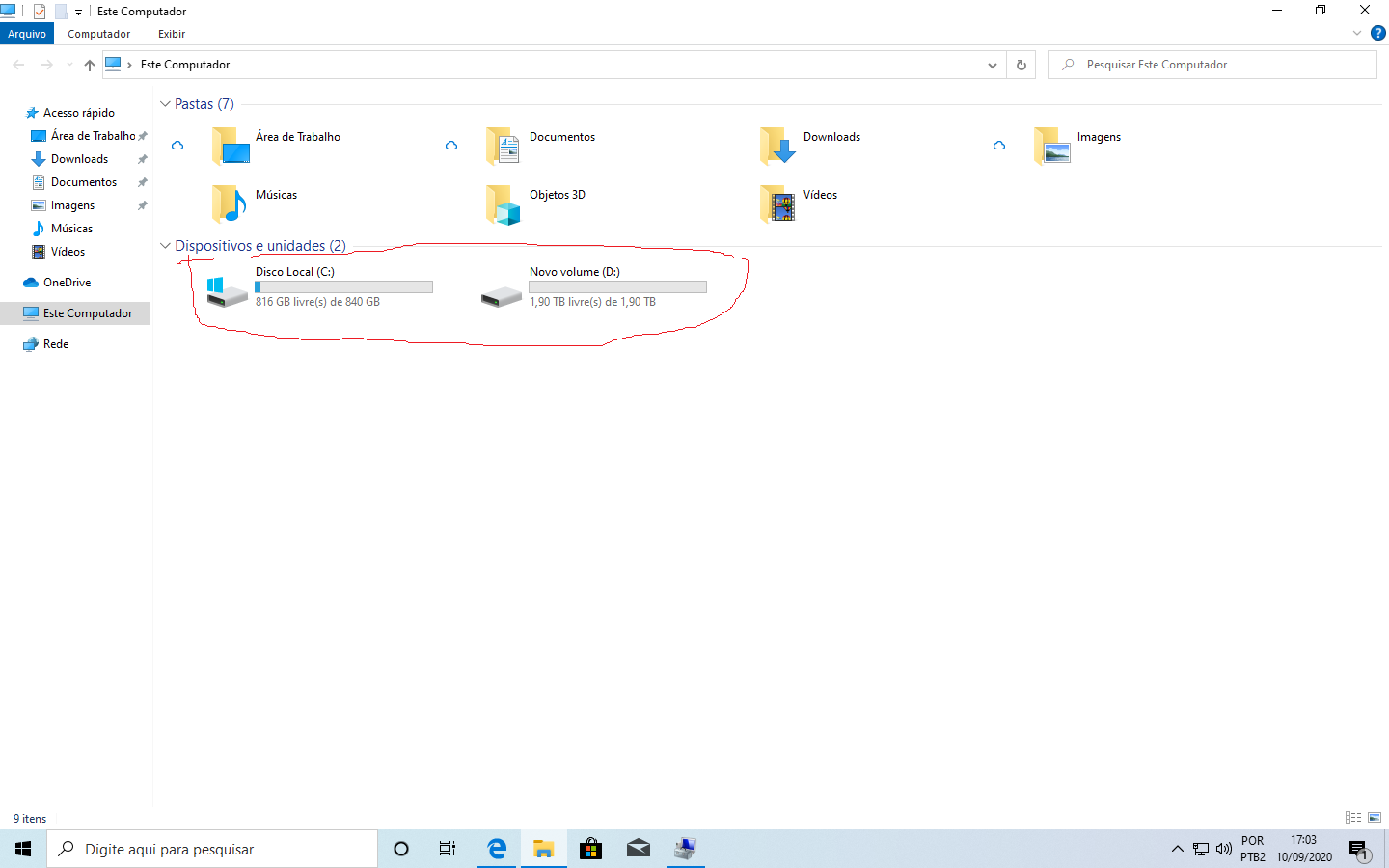Click the Properties icon in quick access toolbar

click(40, 12)
